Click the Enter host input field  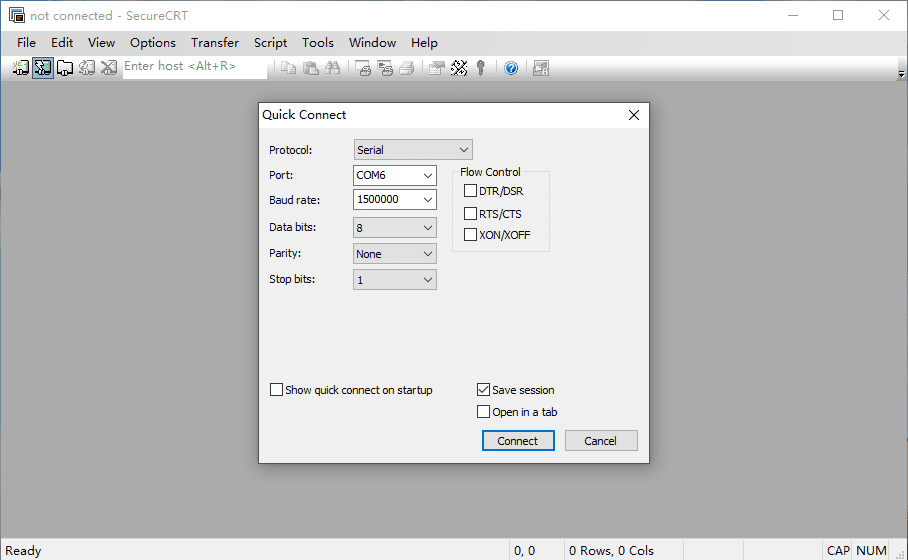[x=195, y=67]
